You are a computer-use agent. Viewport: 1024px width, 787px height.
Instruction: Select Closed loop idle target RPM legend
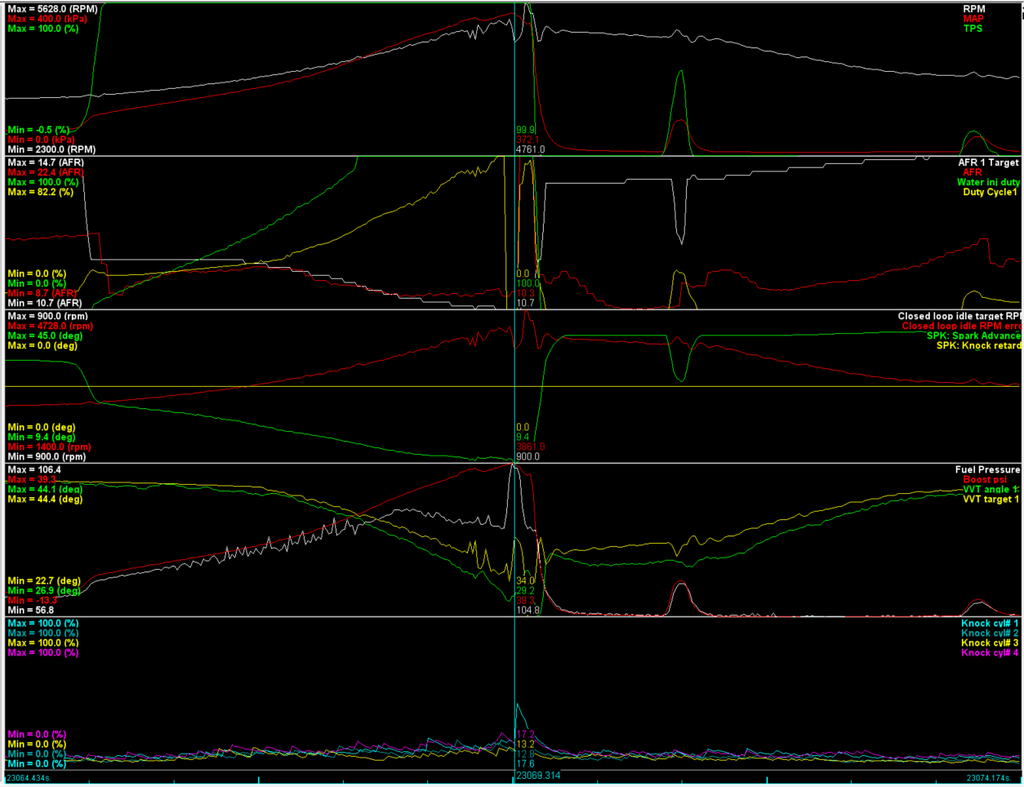[x=959, y=316]
